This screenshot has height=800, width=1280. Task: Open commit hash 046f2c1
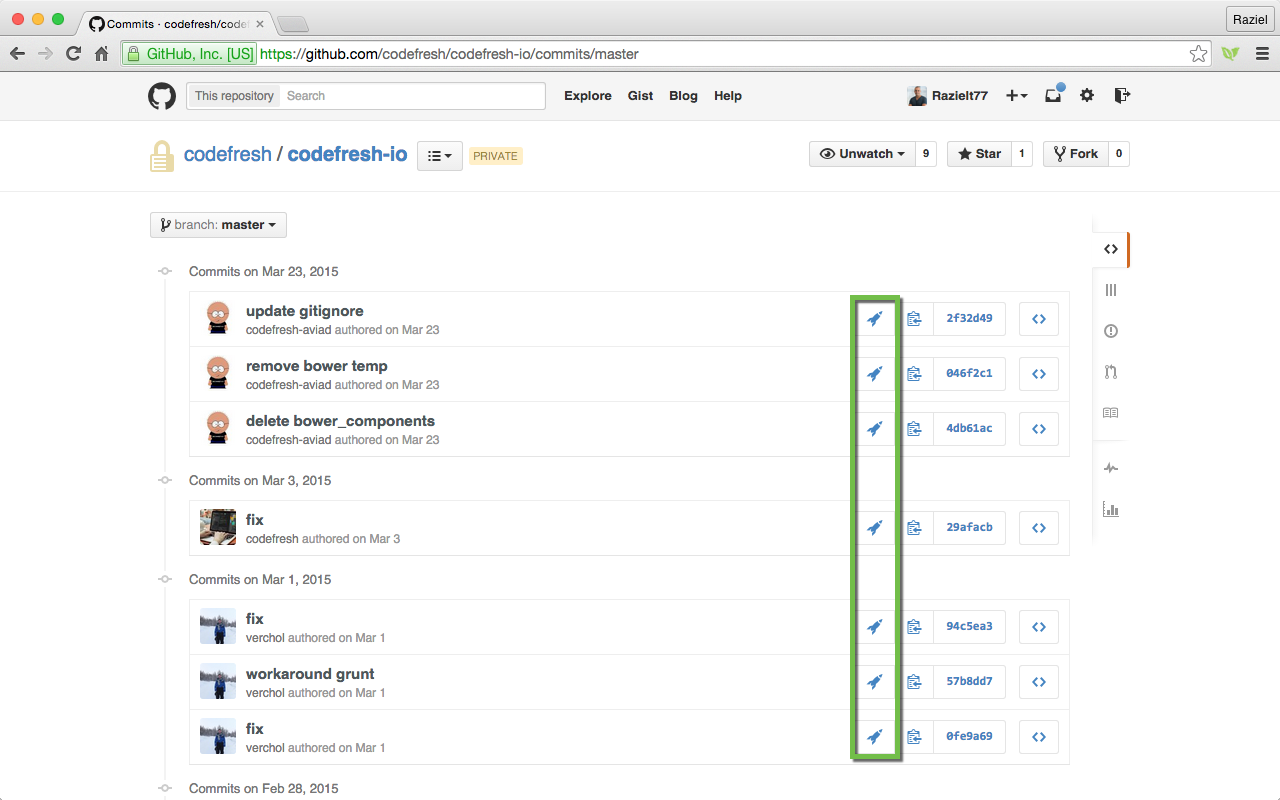[x=969, y=374]
